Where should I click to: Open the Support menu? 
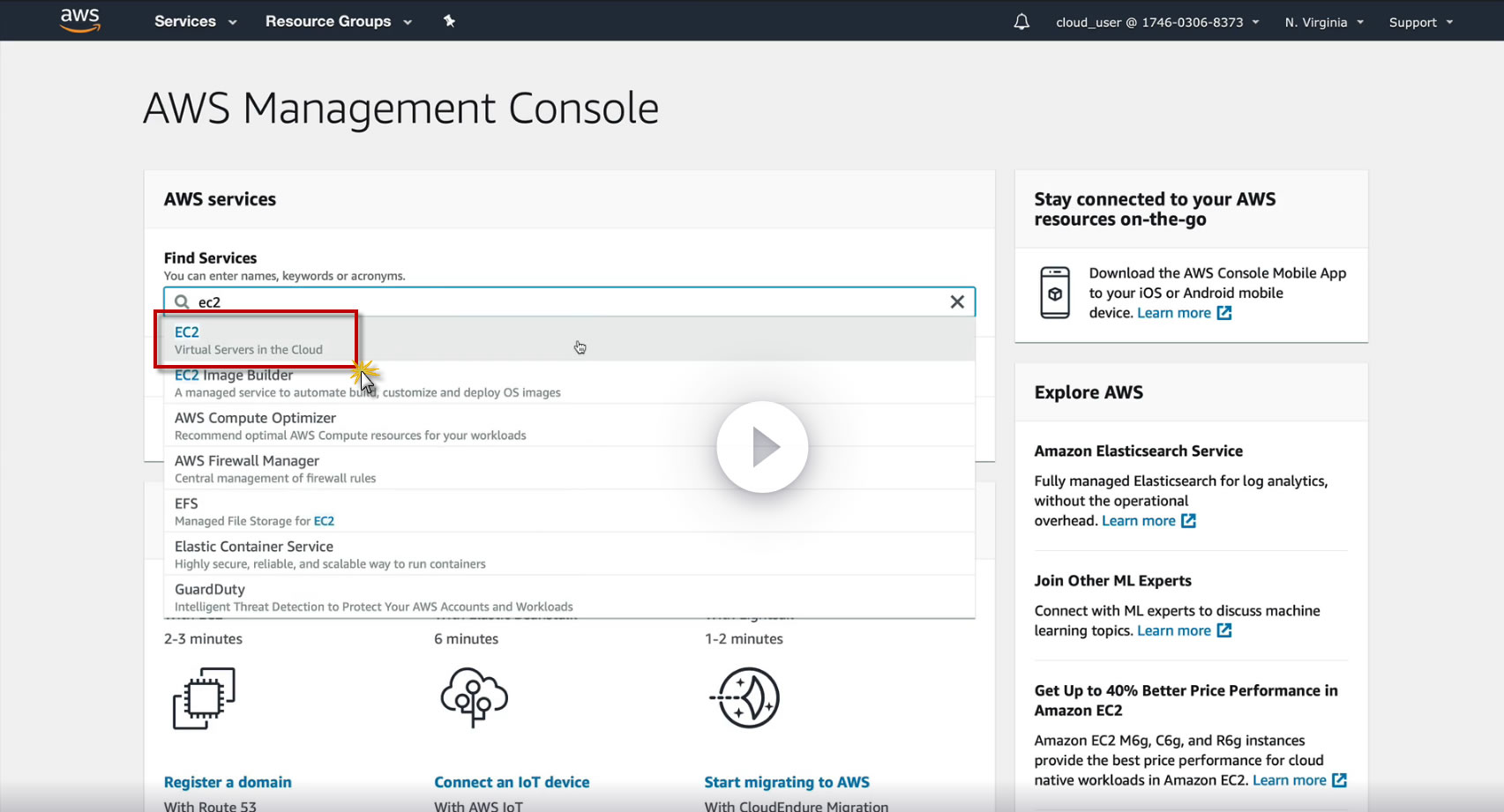1420,22
